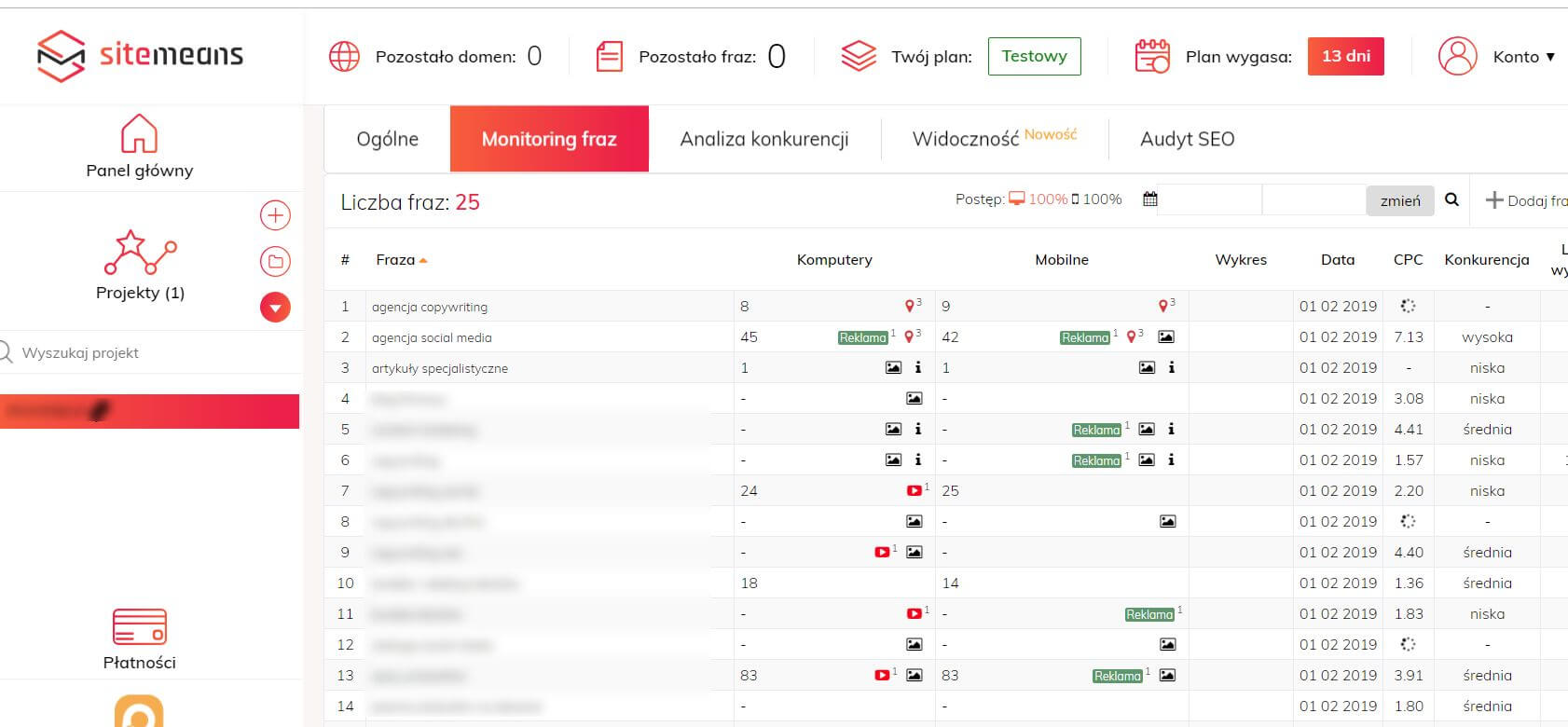Click the second date range input

[1314, 200]
